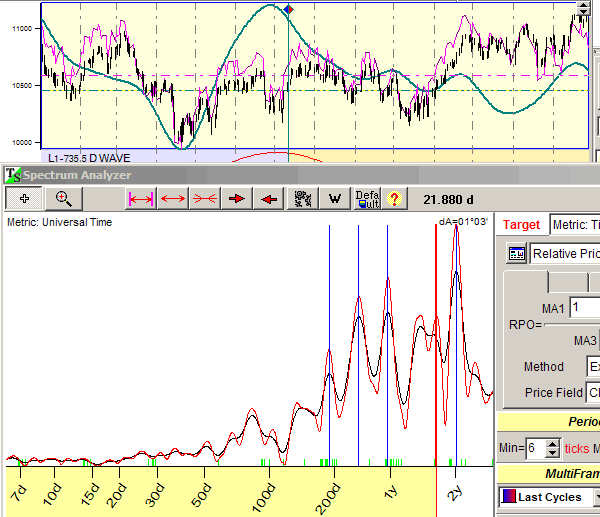Open the Method dropdown
The image size is (600, 517).
(x=593, y=367)
